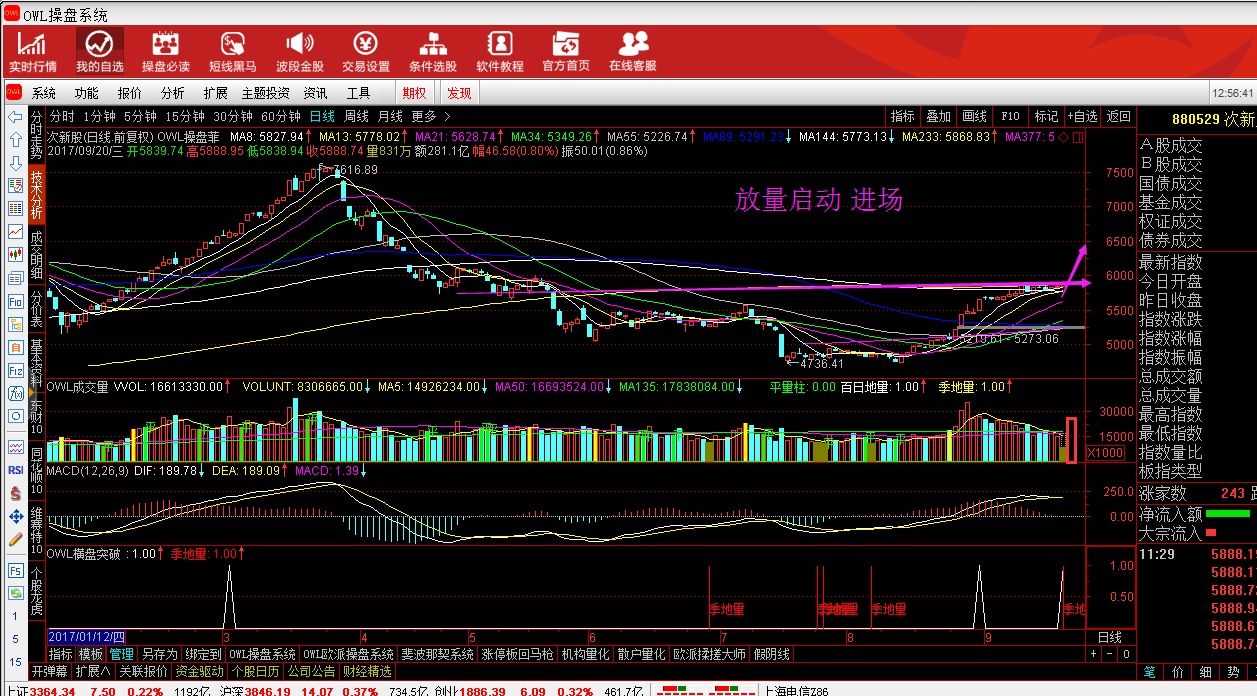Open 条件选股 stock screener icon

433,52
